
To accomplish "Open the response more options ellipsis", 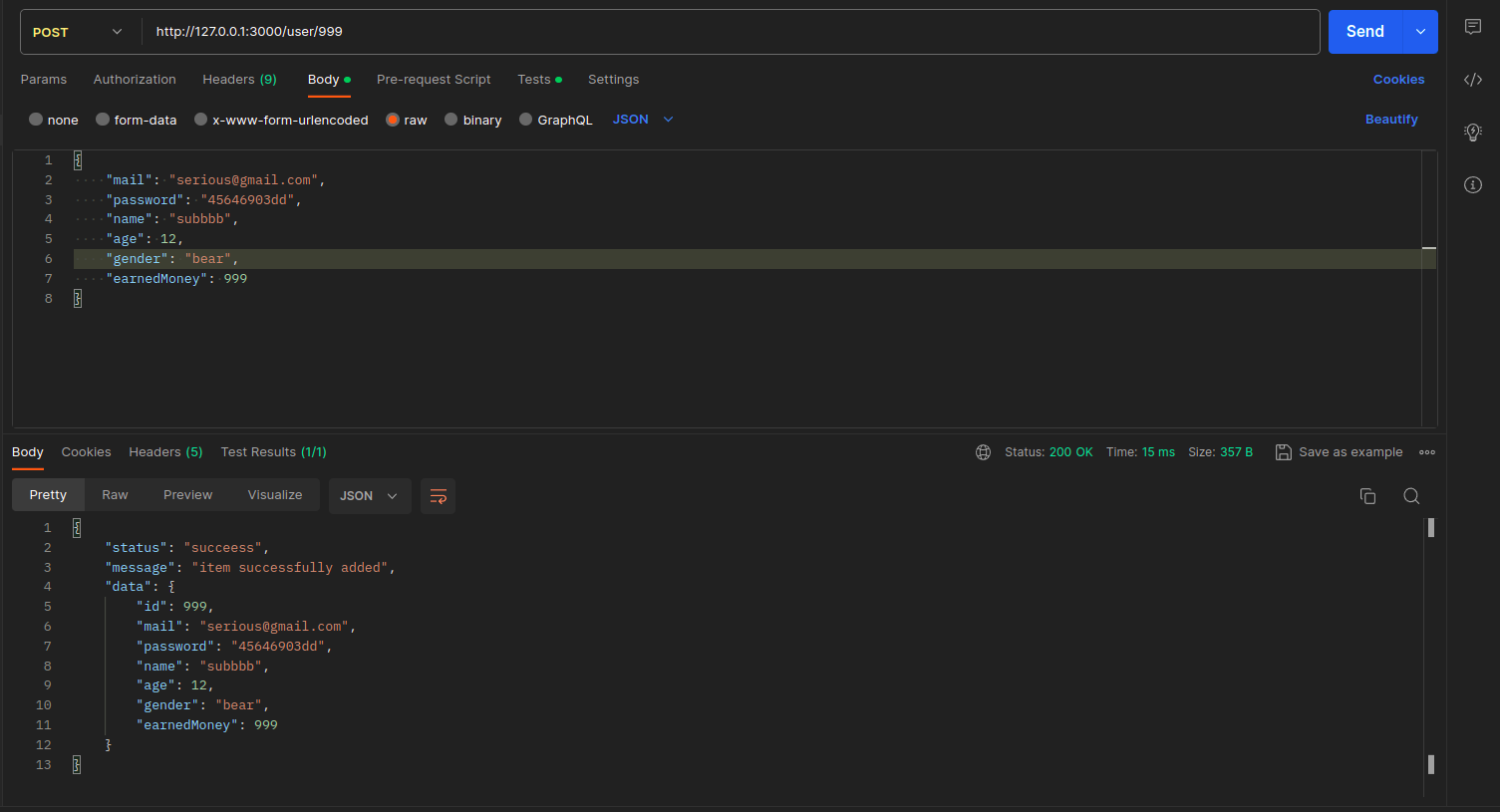I will coord(1427,452).
